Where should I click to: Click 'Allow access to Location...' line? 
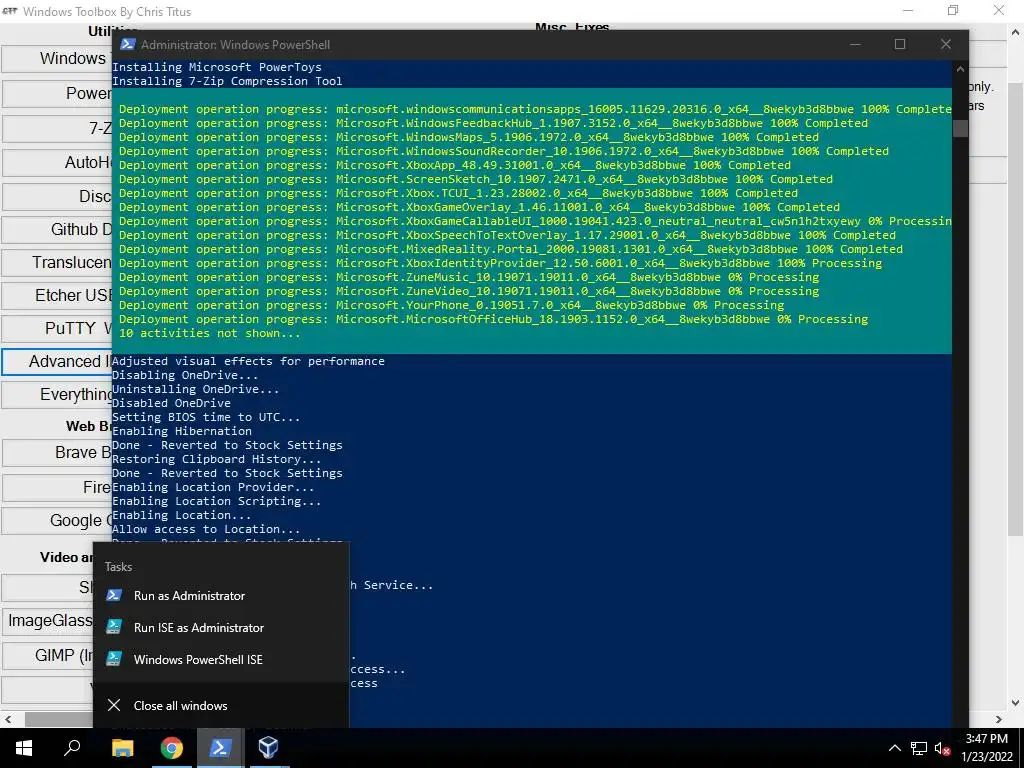tap(206, 529)
